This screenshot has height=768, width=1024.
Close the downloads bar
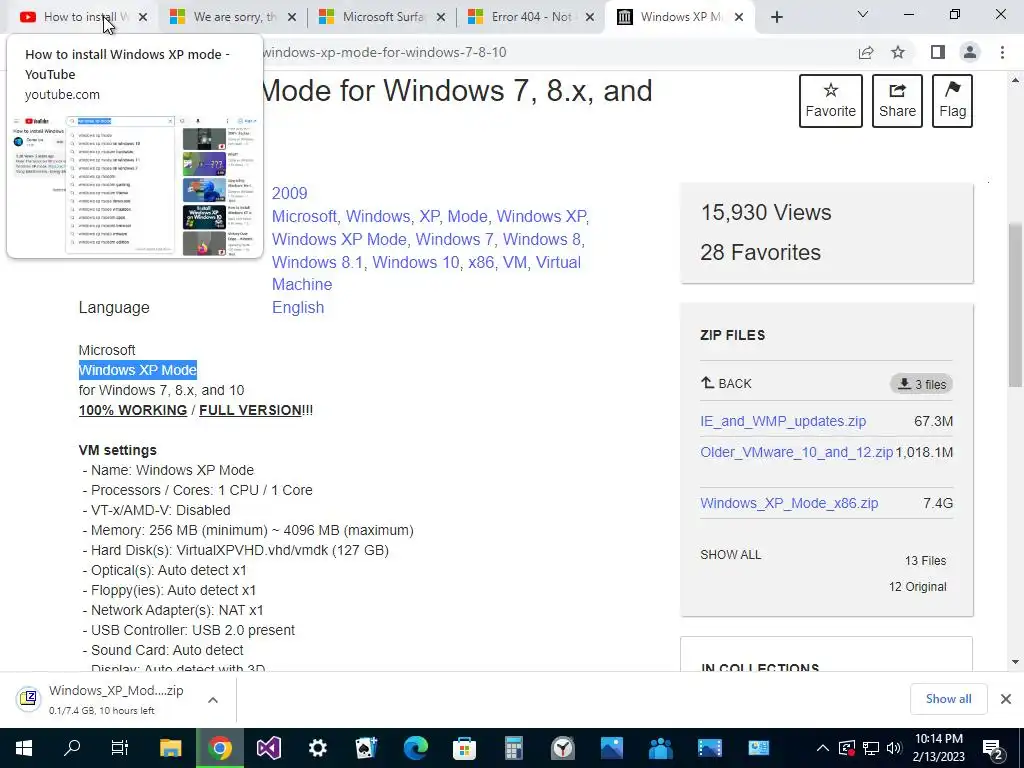tap(1006, 699)
